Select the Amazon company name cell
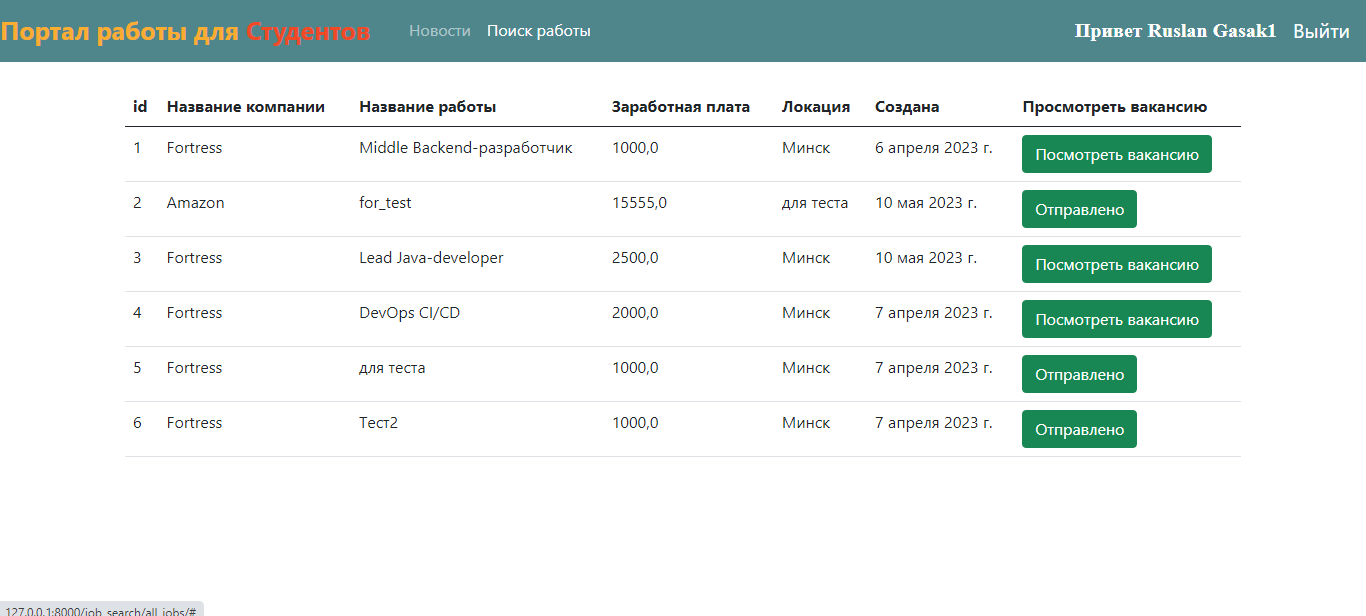Screen dimensions: 1366x616 196,203
